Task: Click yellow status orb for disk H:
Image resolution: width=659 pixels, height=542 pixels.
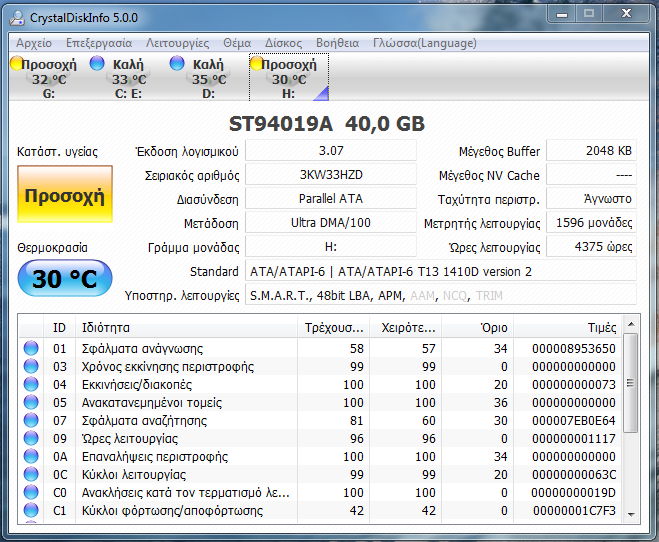Action: (256, 64)
